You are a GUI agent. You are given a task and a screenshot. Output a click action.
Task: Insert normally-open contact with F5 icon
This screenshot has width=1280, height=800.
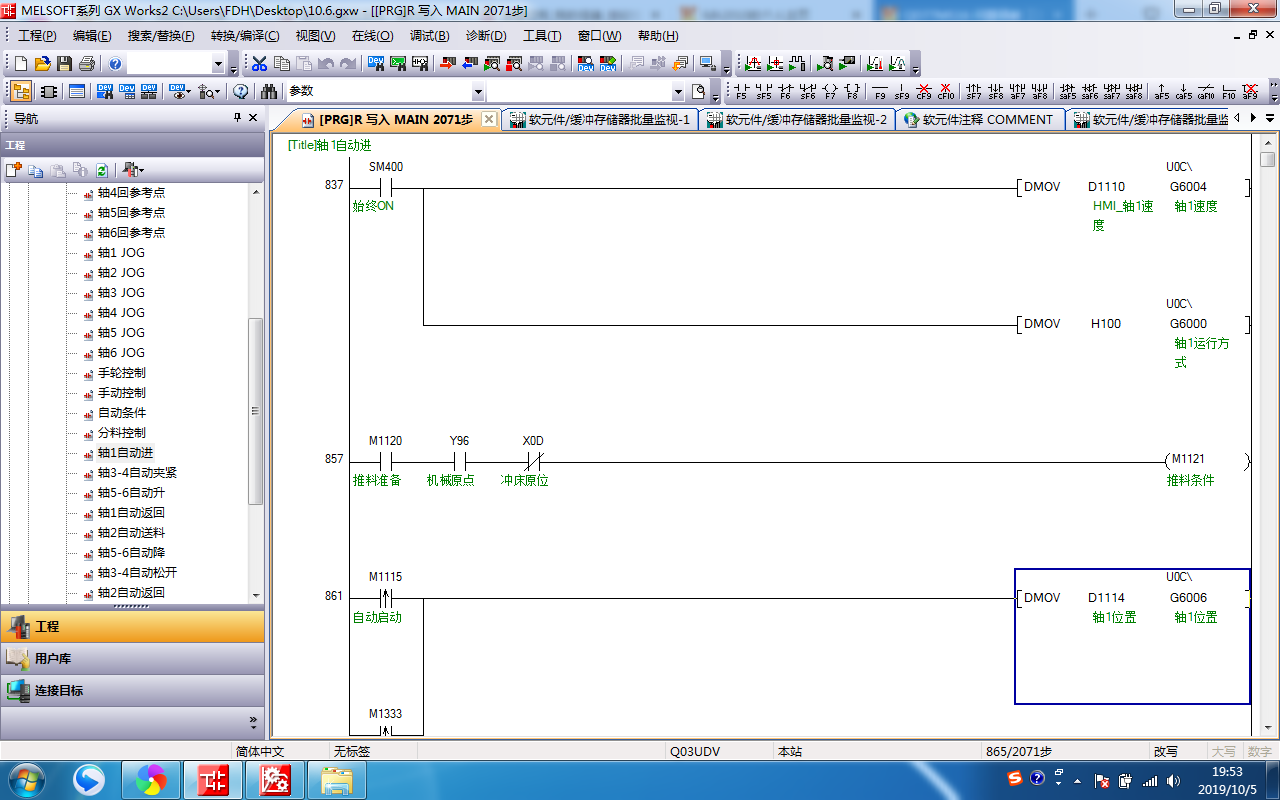[x=741, y=92]
